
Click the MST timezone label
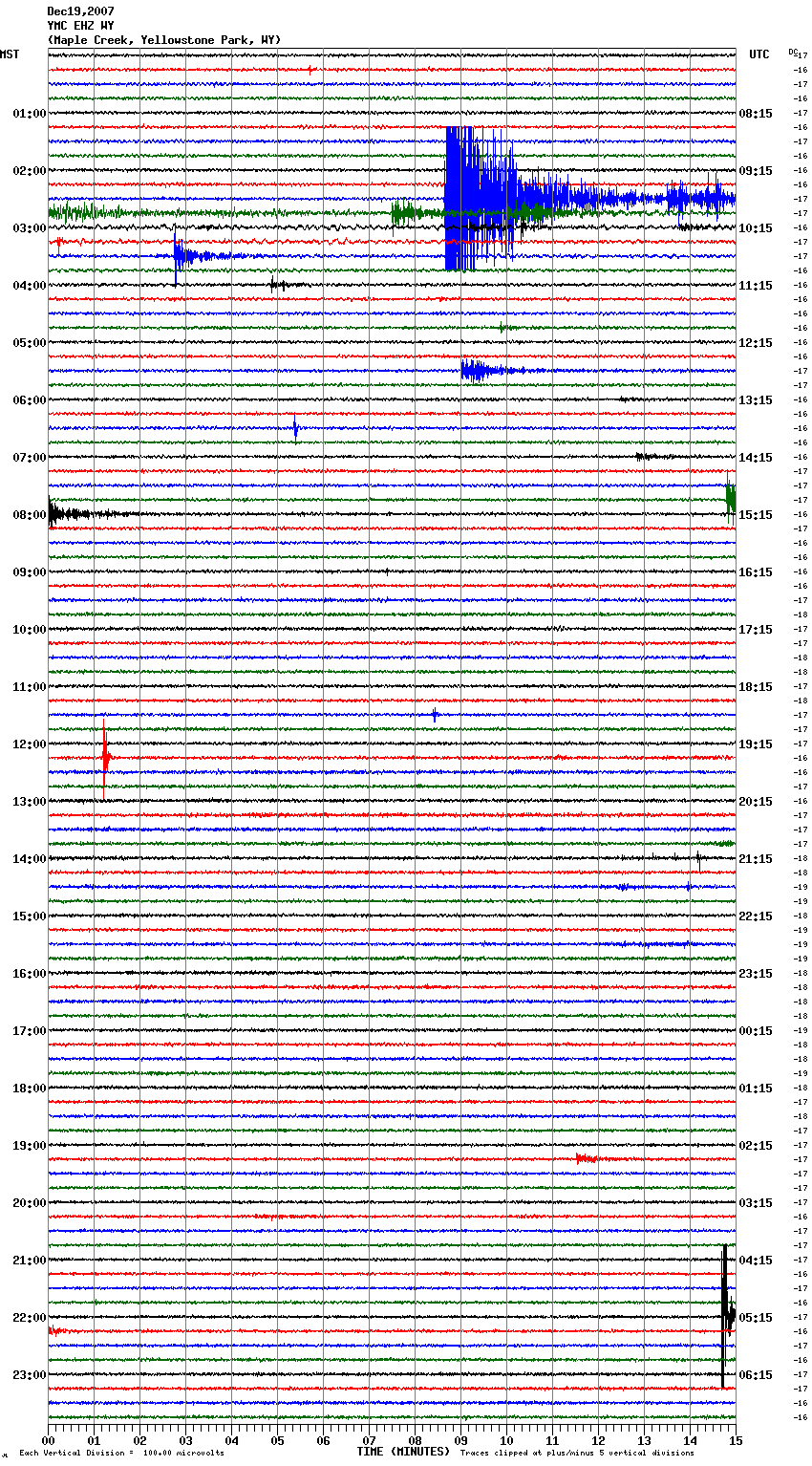(10, 54)
